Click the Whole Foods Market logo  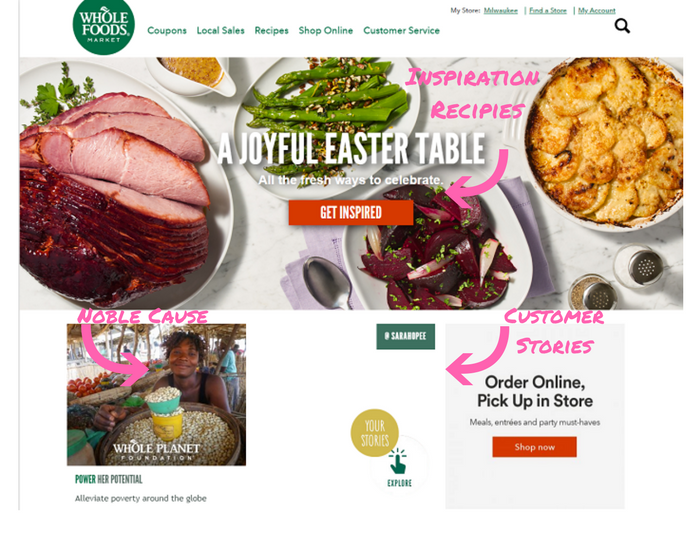pyautogui.click(x=104, y=27)
